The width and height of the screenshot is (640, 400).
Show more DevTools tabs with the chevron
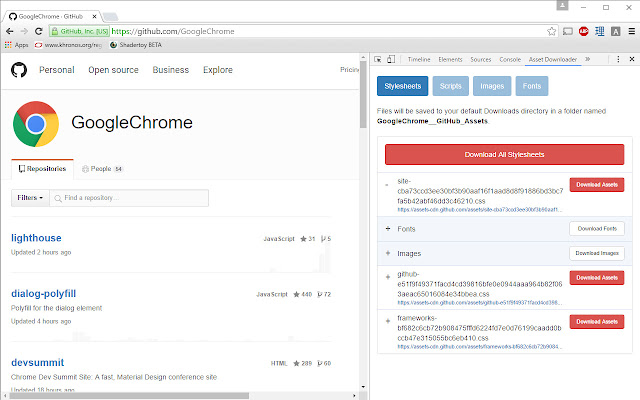click(587, 59)
